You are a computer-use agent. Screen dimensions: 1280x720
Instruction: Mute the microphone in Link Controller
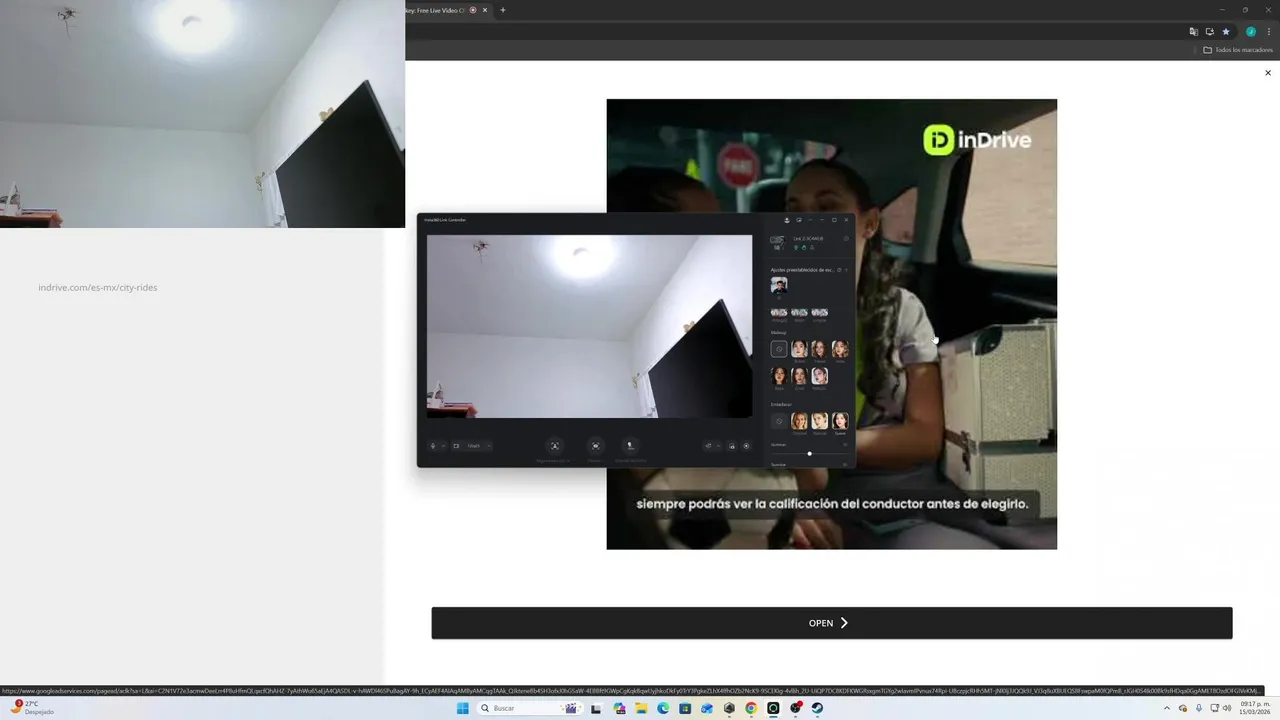(x=433, y=446)
